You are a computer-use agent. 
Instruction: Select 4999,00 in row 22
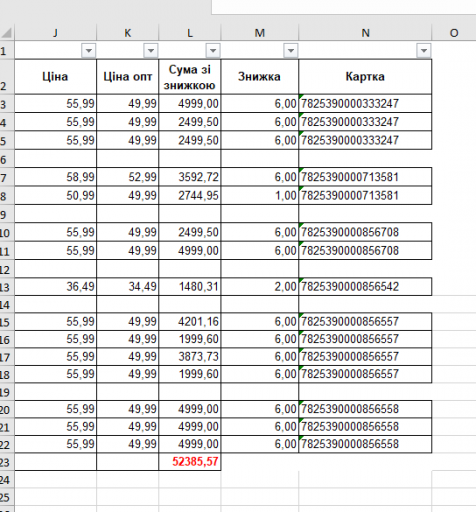pyautogui.click(x=190, y=444)
